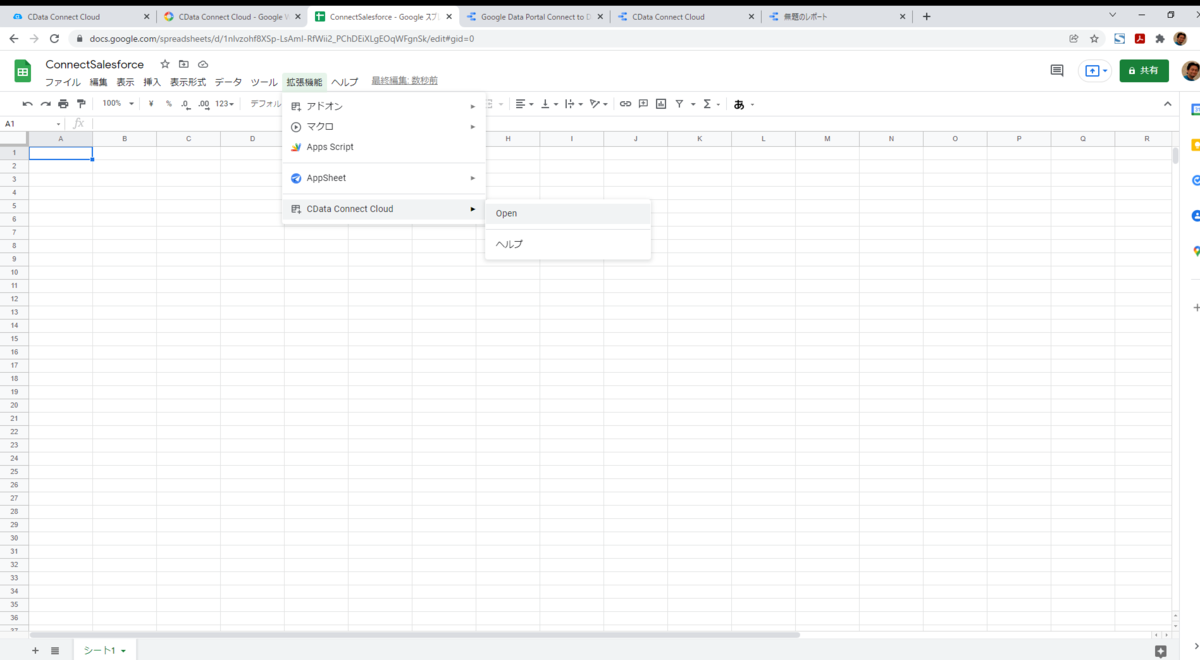1200x660 pixels.
Task: Redo the action in the toolbar
Action: coord(46,104)
